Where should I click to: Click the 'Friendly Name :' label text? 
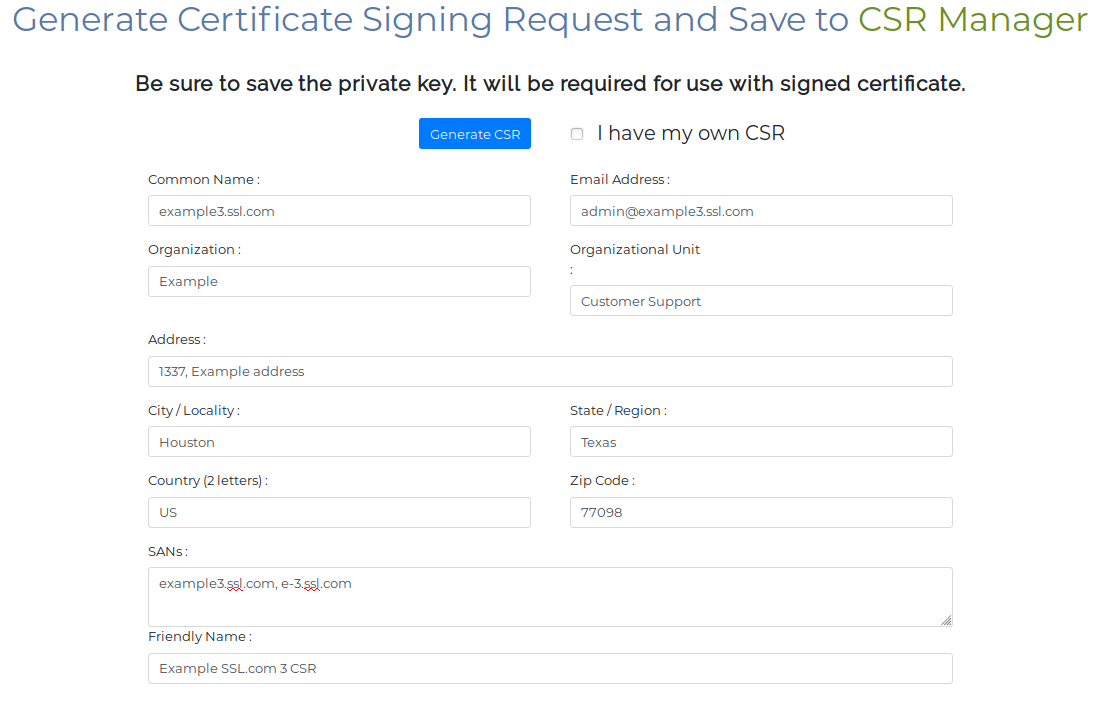(200, 637)
